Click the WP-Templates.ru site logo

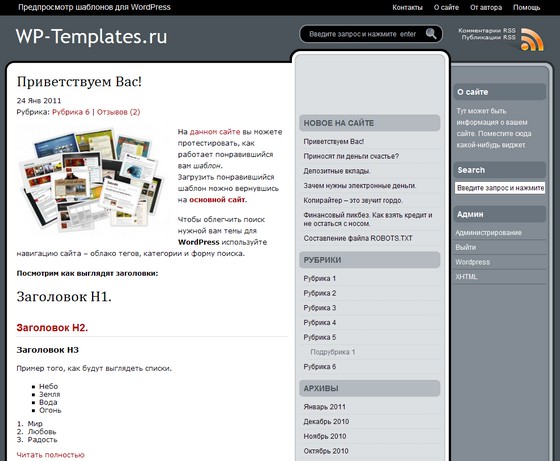pyautogui.click(x=91, y=36)
